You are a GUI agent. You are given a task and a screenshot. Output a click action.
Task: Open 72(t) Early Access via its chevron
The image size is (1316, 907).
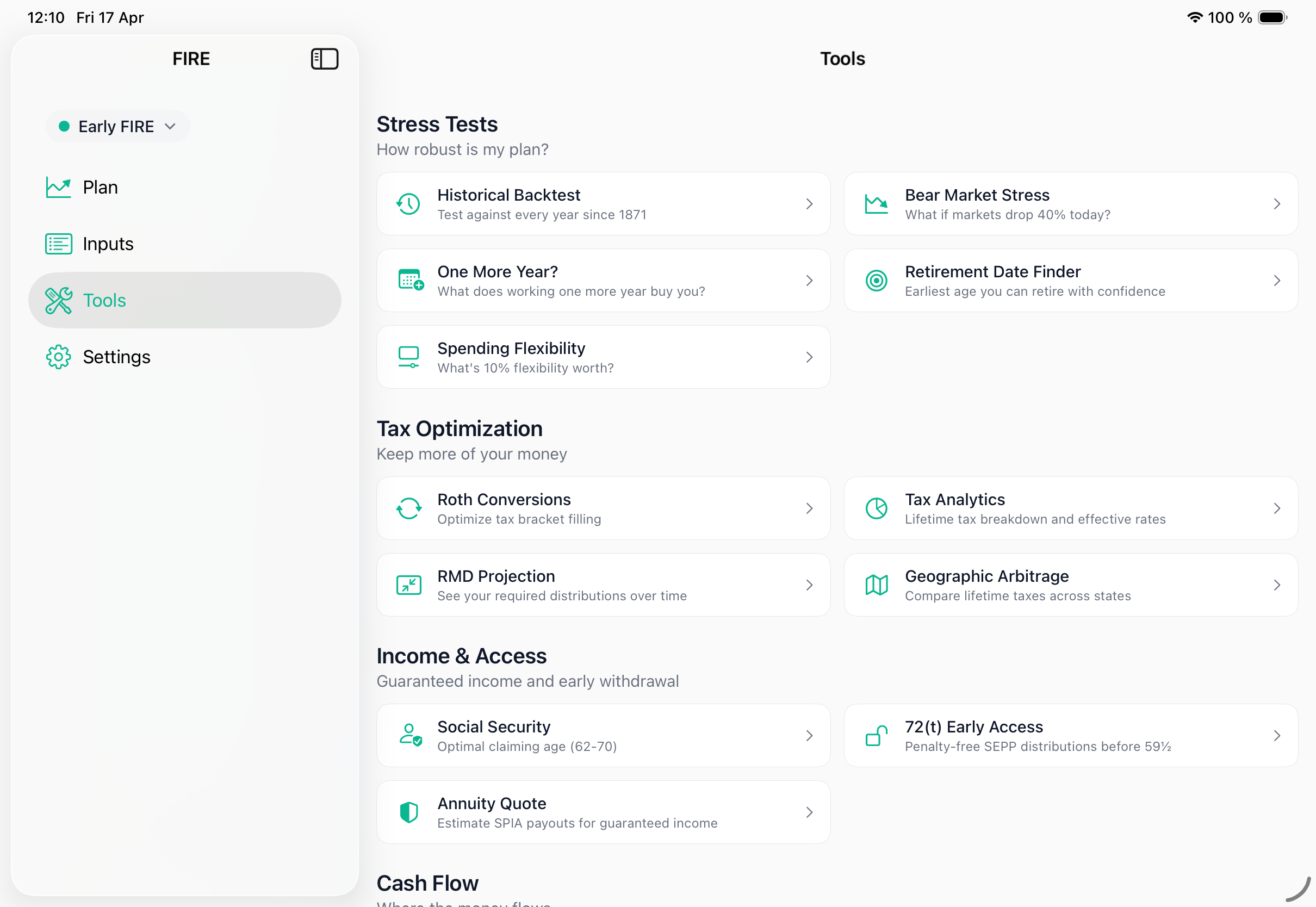pyautogui.click(x=1277, y=735)
